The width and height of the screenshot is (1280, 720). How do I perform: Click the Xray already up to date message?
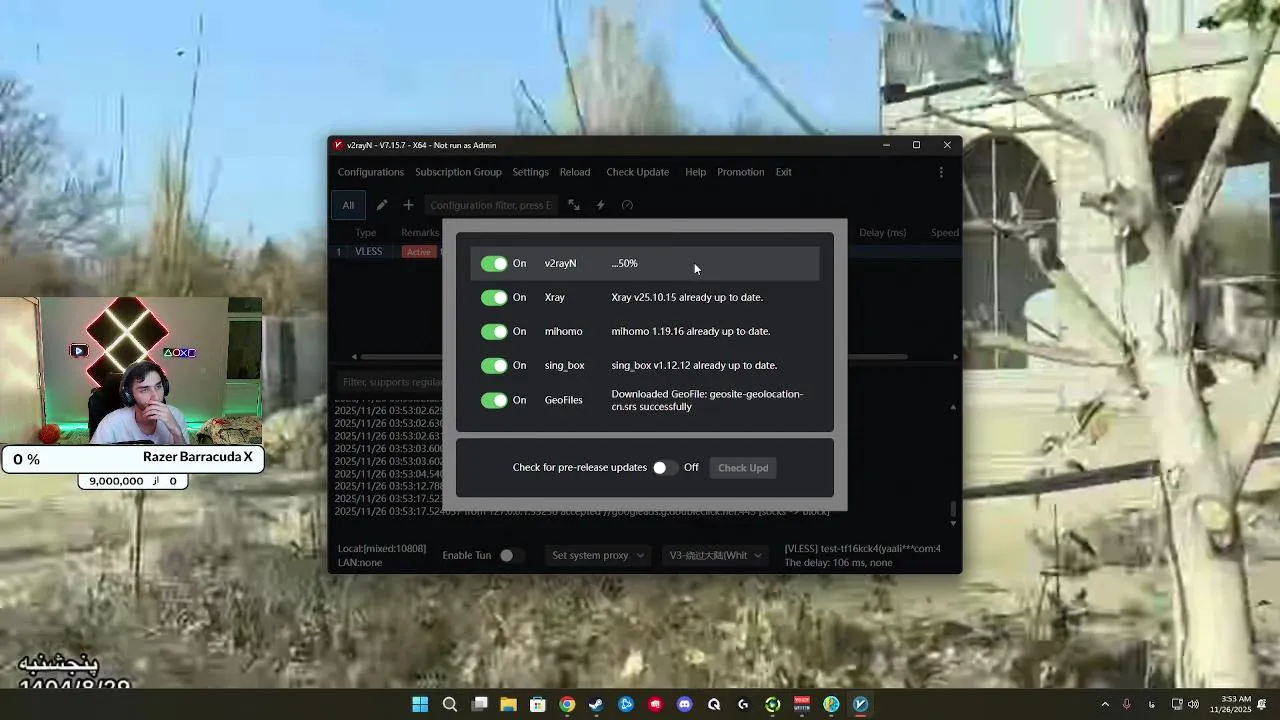point(687,298)
